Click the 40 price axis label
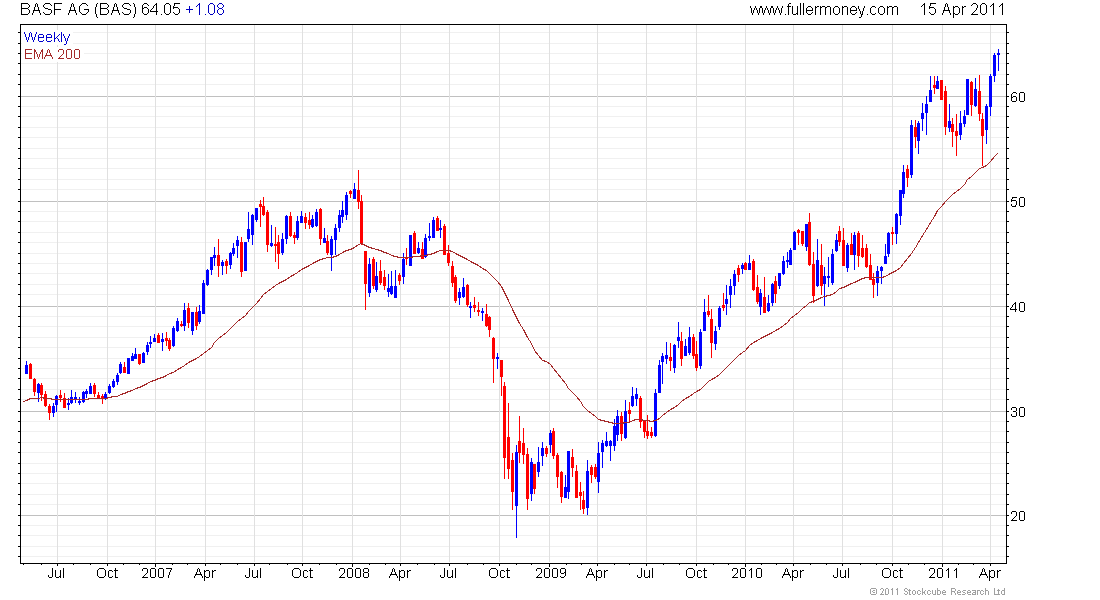The image size is (1100, 600). (x=1017, y=307)
